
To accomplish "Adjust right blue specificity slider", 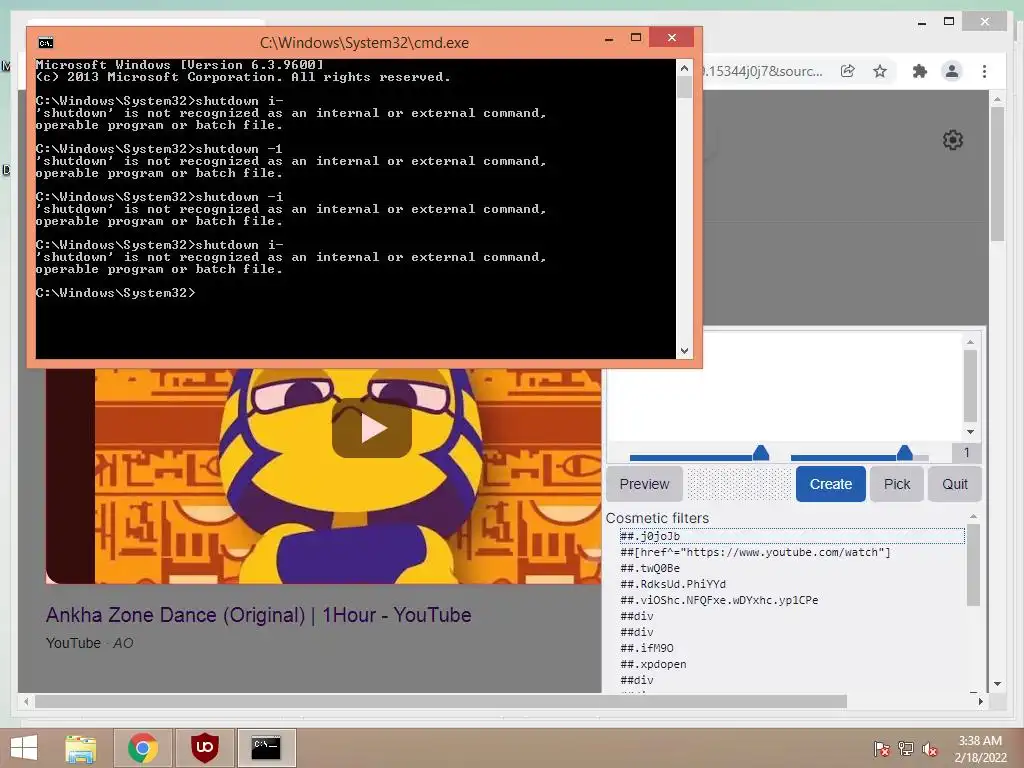I will (x=904, y=453).
